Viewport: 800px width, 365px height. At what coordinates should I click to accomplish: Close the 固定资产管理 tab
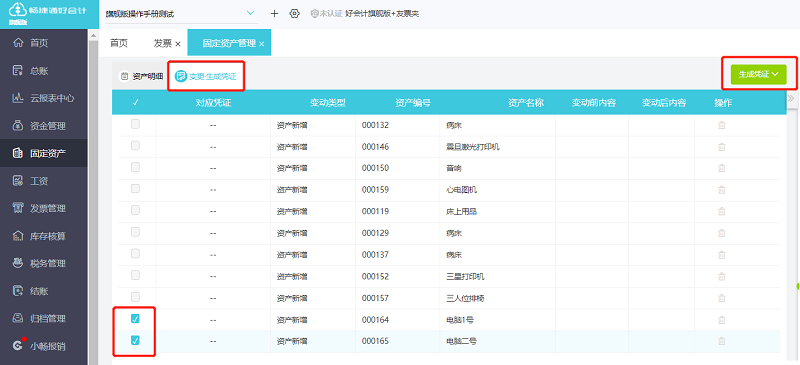[261, 44]
